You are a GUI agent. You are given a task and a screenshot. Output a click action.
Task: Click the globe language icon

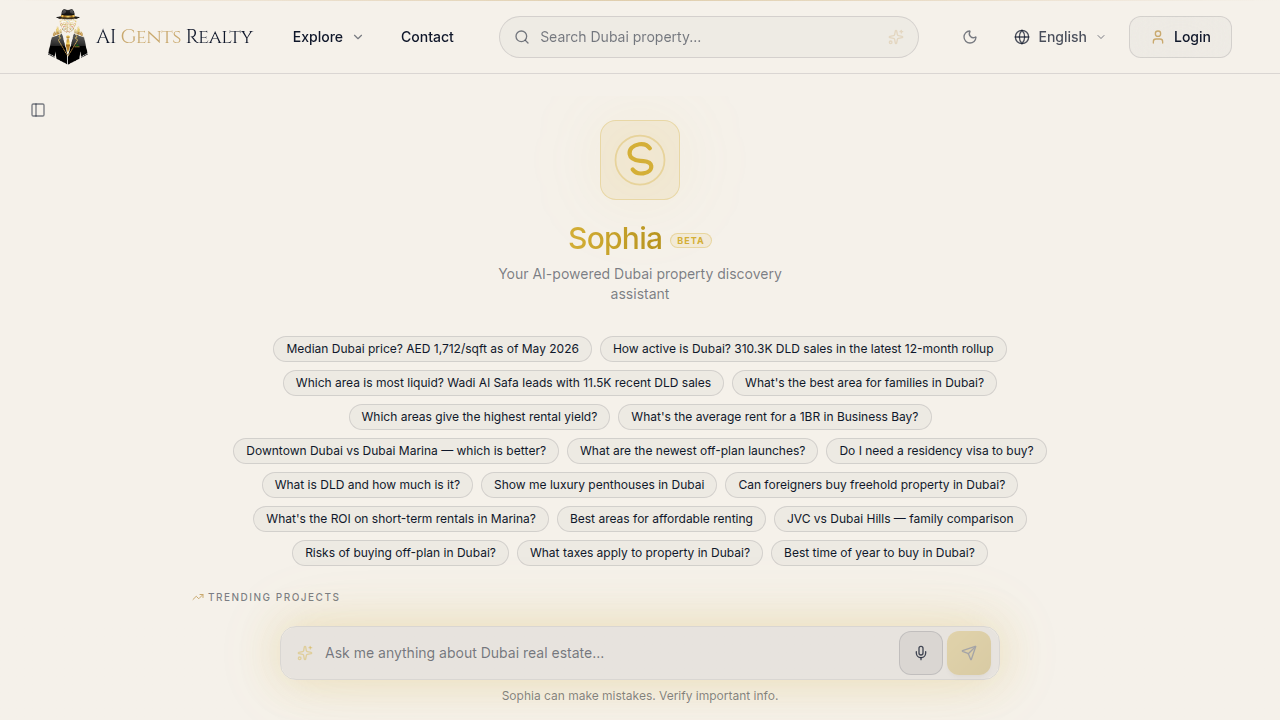click(1022, 37)
